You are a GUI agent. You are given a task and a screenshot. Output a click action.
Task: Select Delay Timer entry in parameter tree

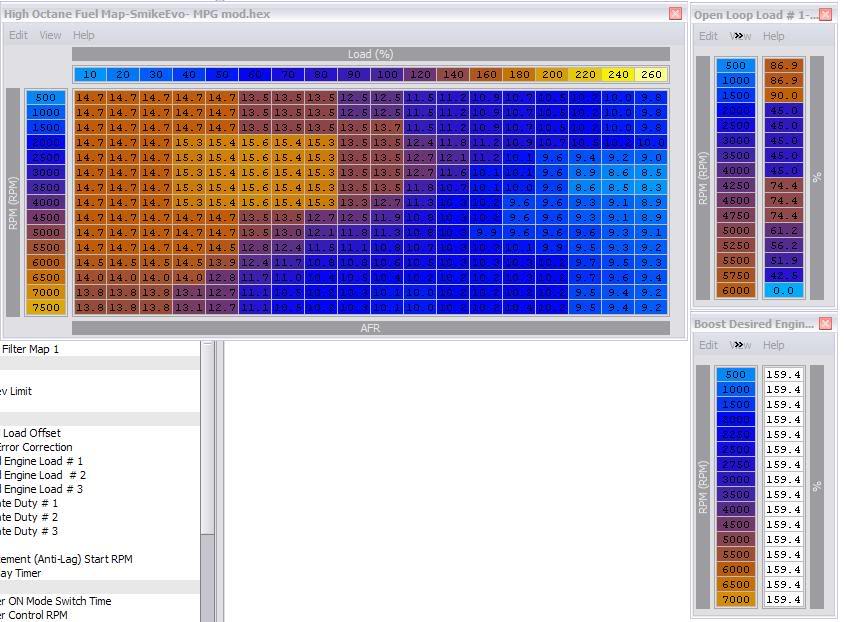(20, 572)
